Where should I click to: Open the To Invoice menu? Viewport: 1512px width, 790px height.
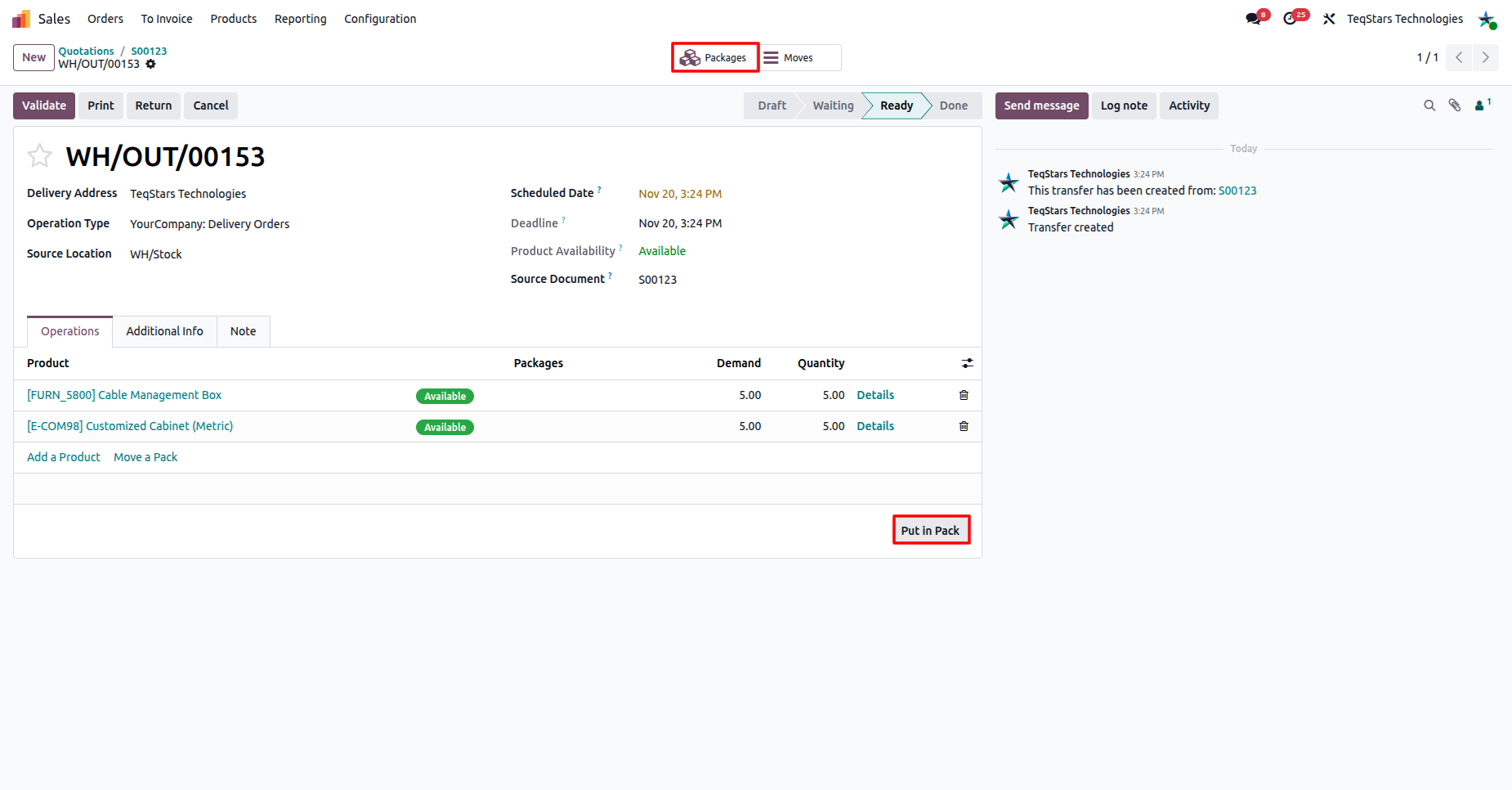pos(167,19)
